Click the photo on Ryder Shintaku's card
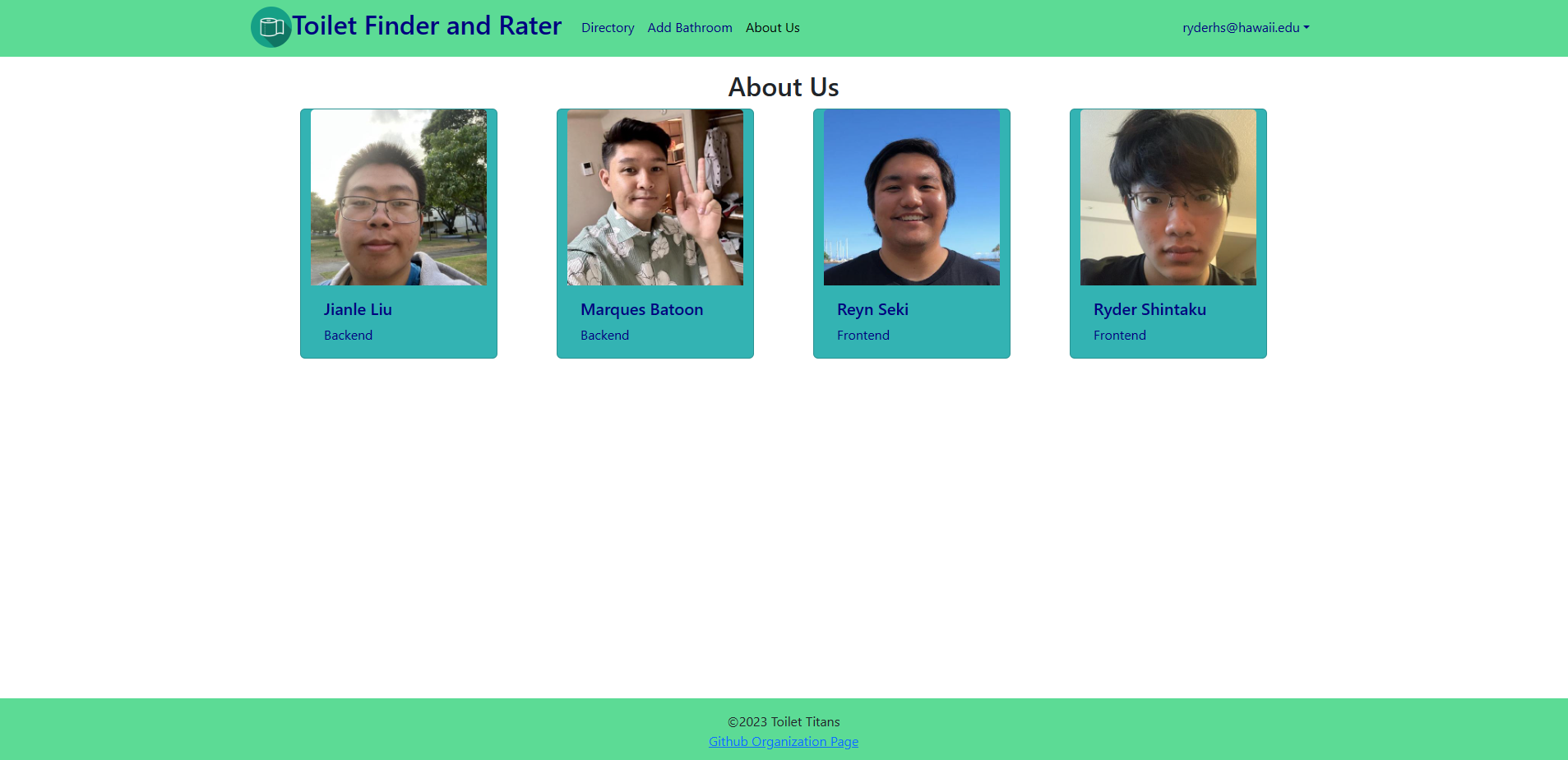 coord(1168,197)
